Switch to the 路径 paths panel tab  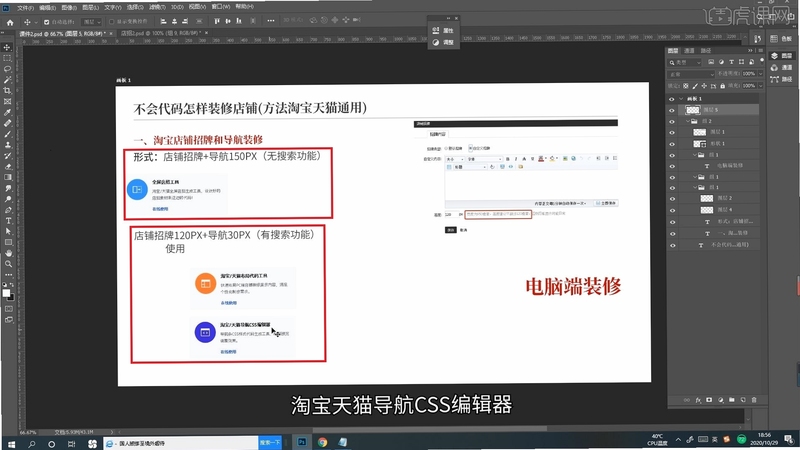point(706,51)
